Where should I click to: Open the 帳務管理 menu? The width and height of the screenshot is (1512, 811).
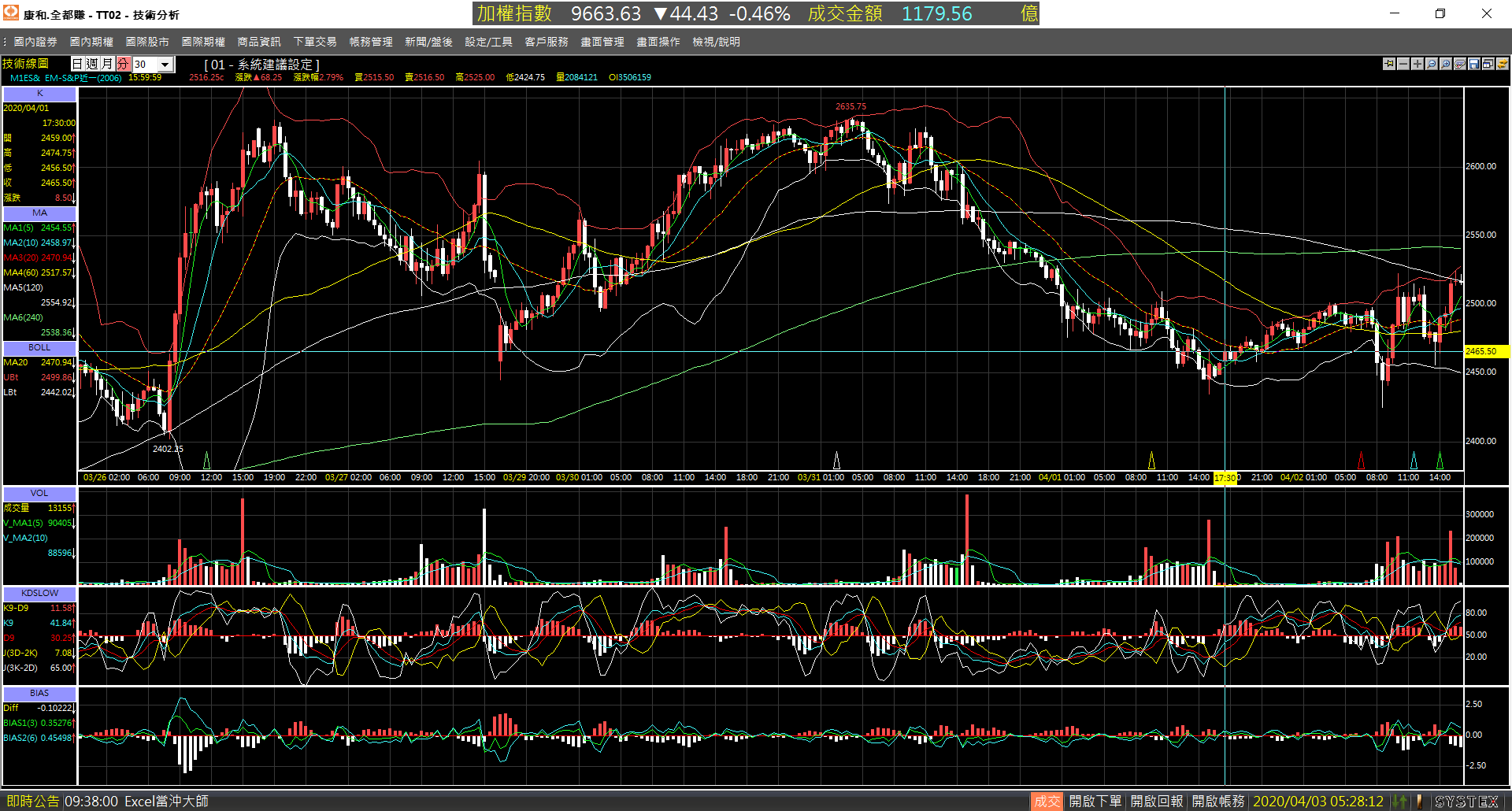pos(371,42)
